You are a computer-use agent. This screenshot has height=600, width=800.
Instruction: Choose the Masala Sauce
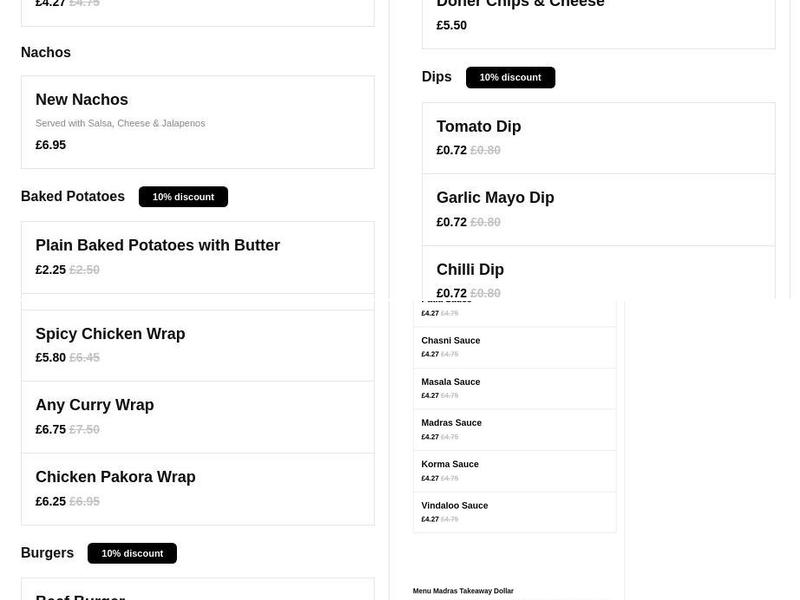coord(514,388)
